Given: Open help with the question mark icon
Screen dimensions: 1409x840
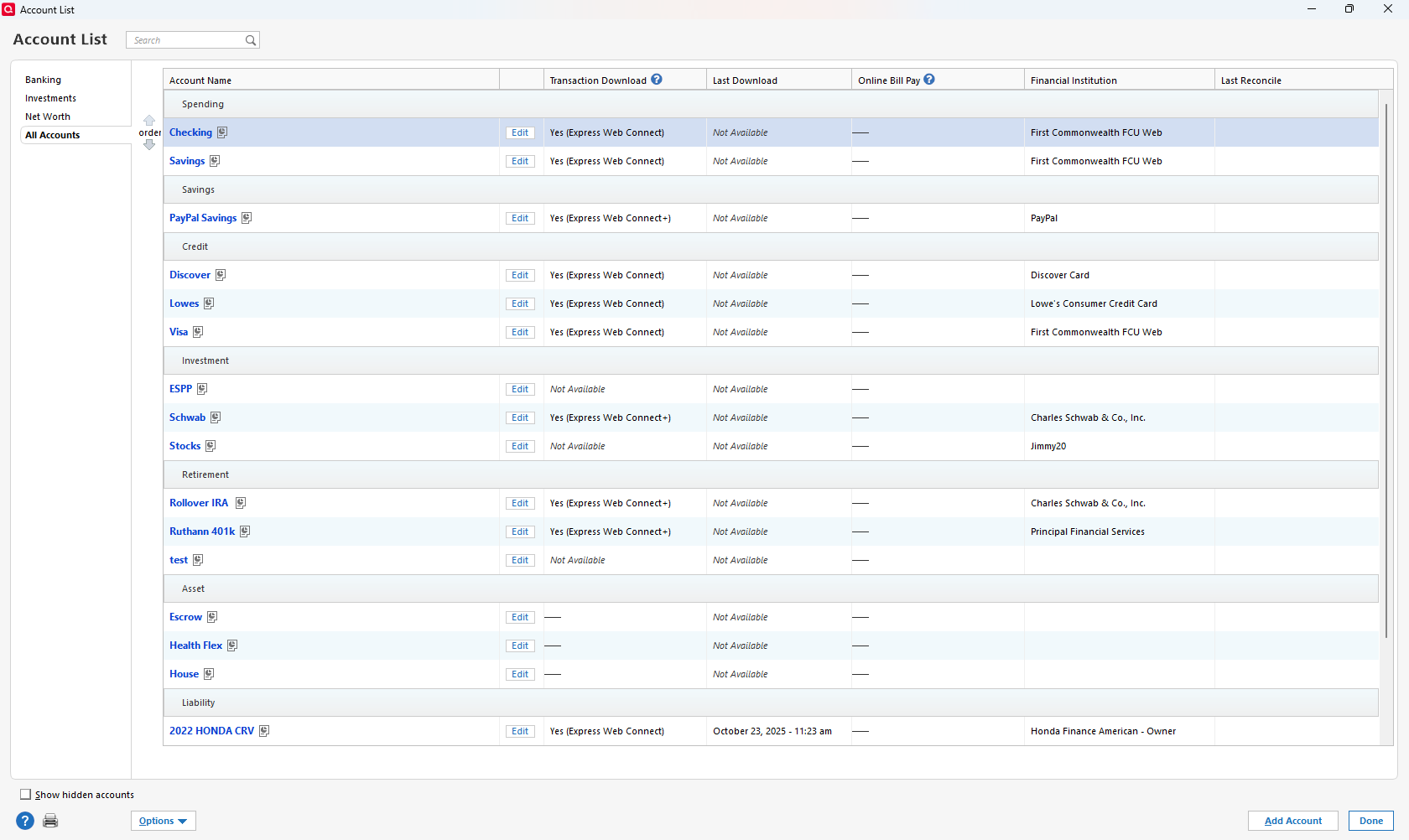Looking at the screenshot, I should pyautogui.click(x=25, y=821).
